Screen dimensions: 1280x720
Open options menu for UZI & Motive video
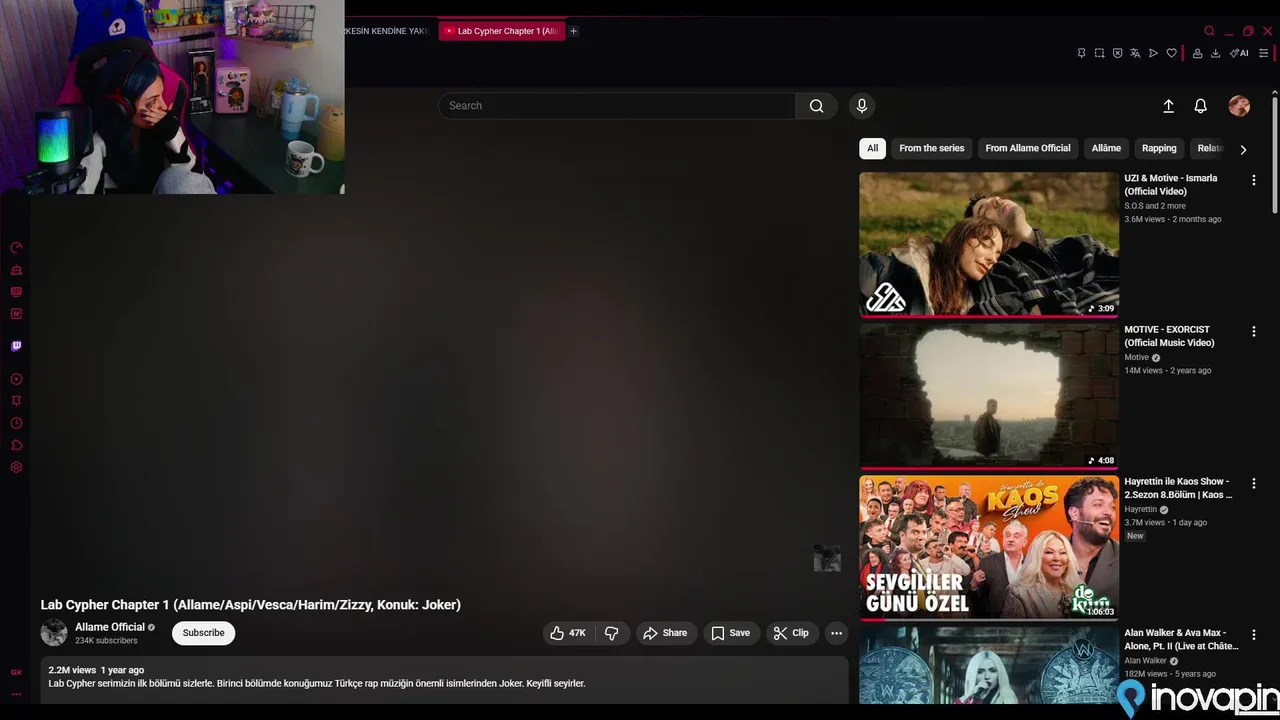point(1253,180)
